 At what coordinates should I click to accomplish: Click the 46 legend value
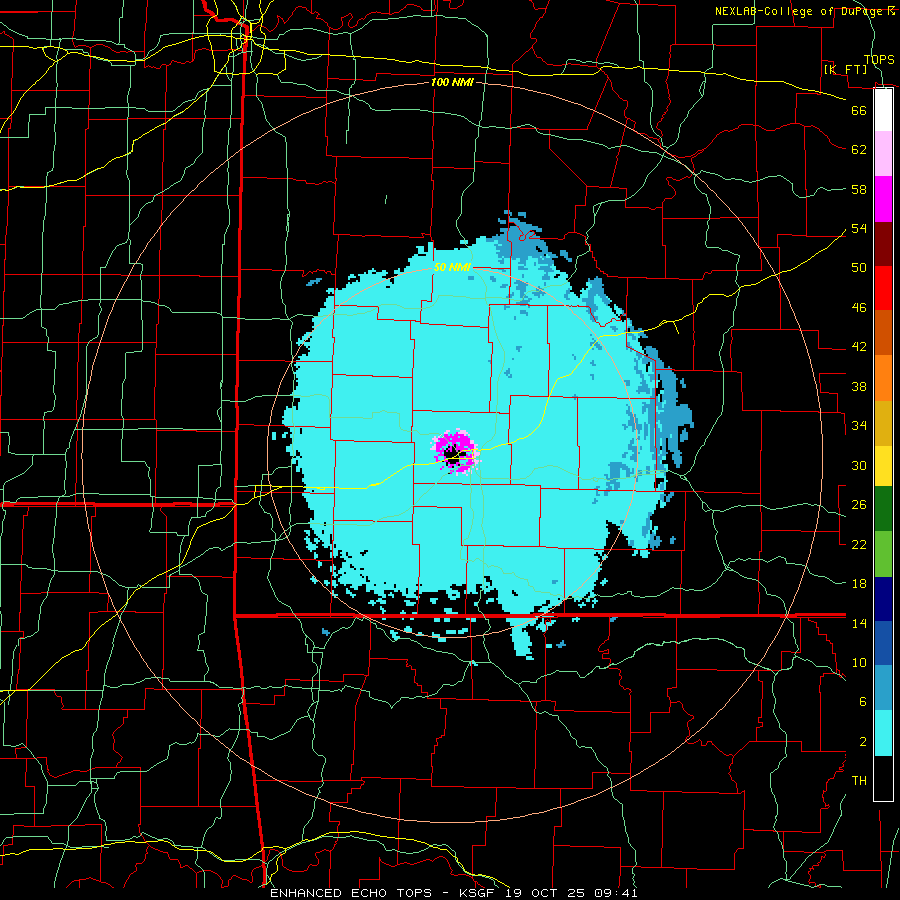[x=859, y=308]
